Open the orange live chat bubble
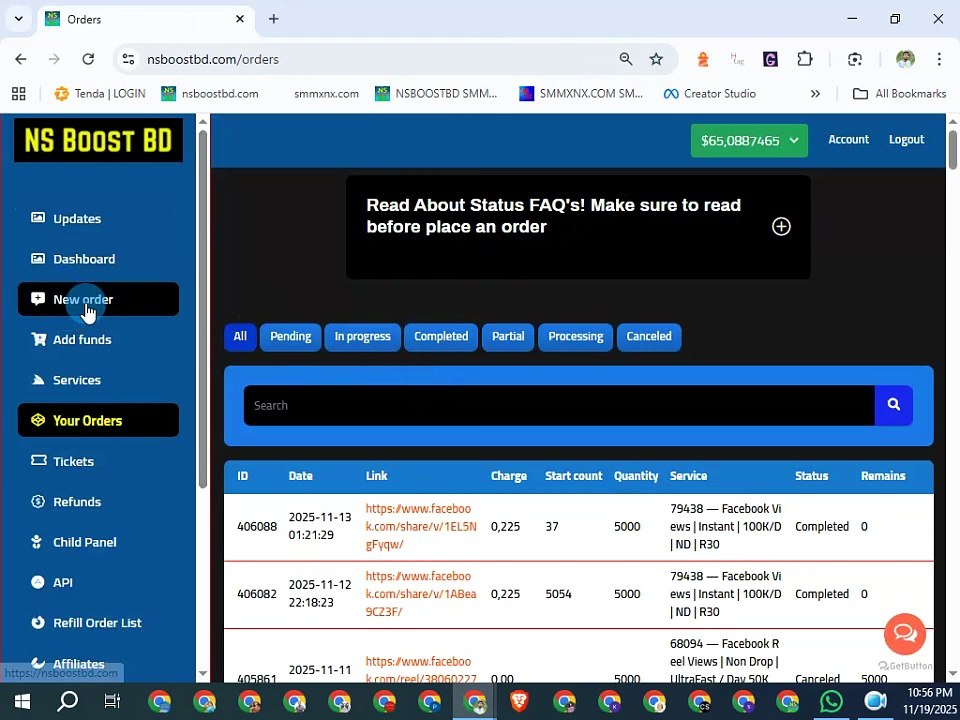960x720 pixels. tap(905, 634)
